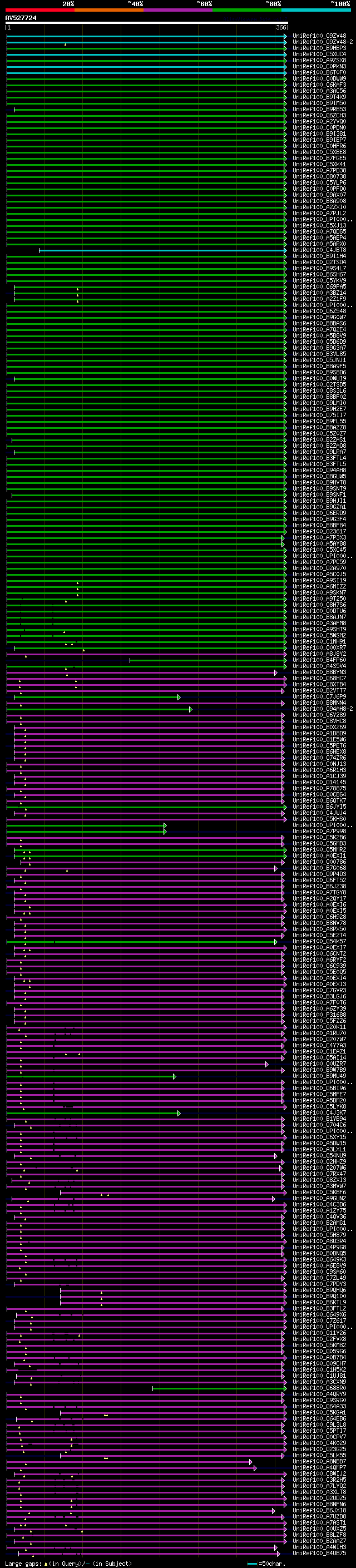Viewport: 356px width, 1568px height.
Task: Click the UniRef100_Q54K57 hit name
Action: [319, 942]
